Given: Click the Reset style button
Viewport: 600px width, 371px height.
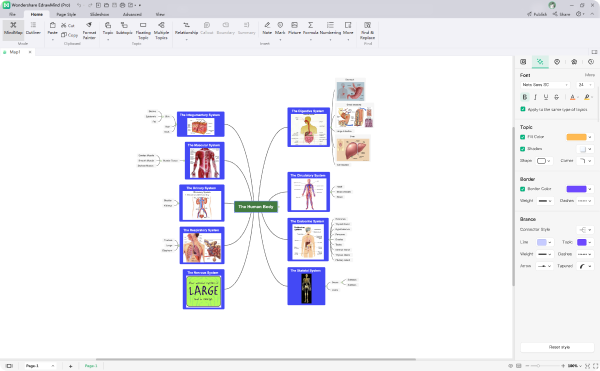Looking at the screenshot, I should (559, 347).
